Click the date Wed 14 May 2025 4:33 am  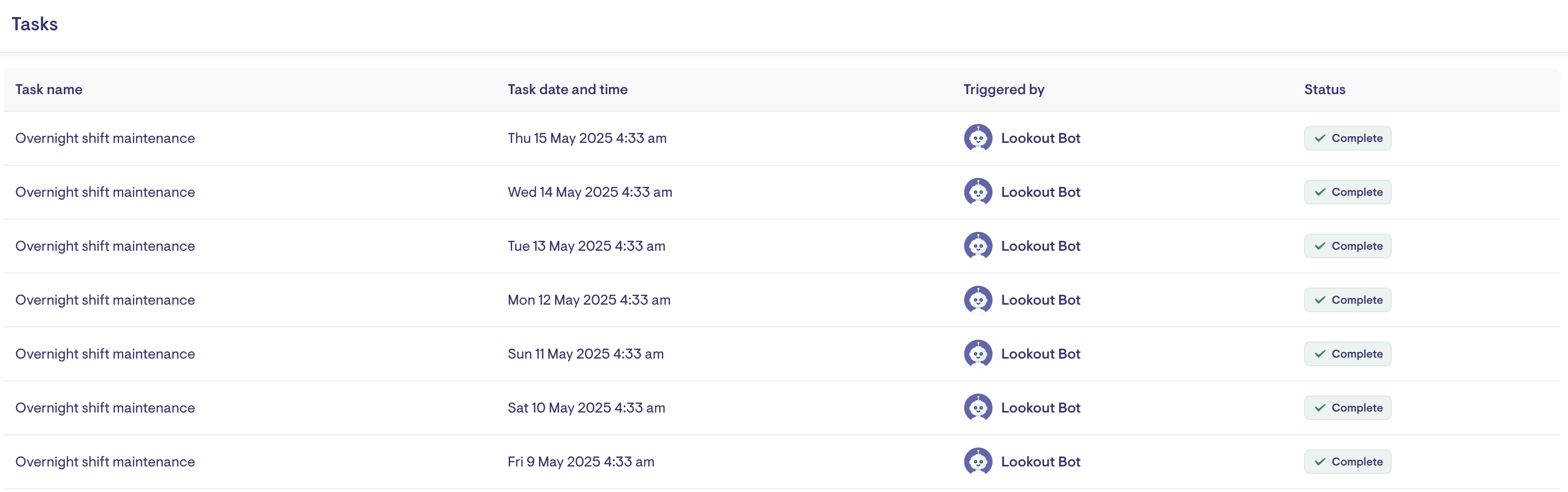[x=590, y=193]
